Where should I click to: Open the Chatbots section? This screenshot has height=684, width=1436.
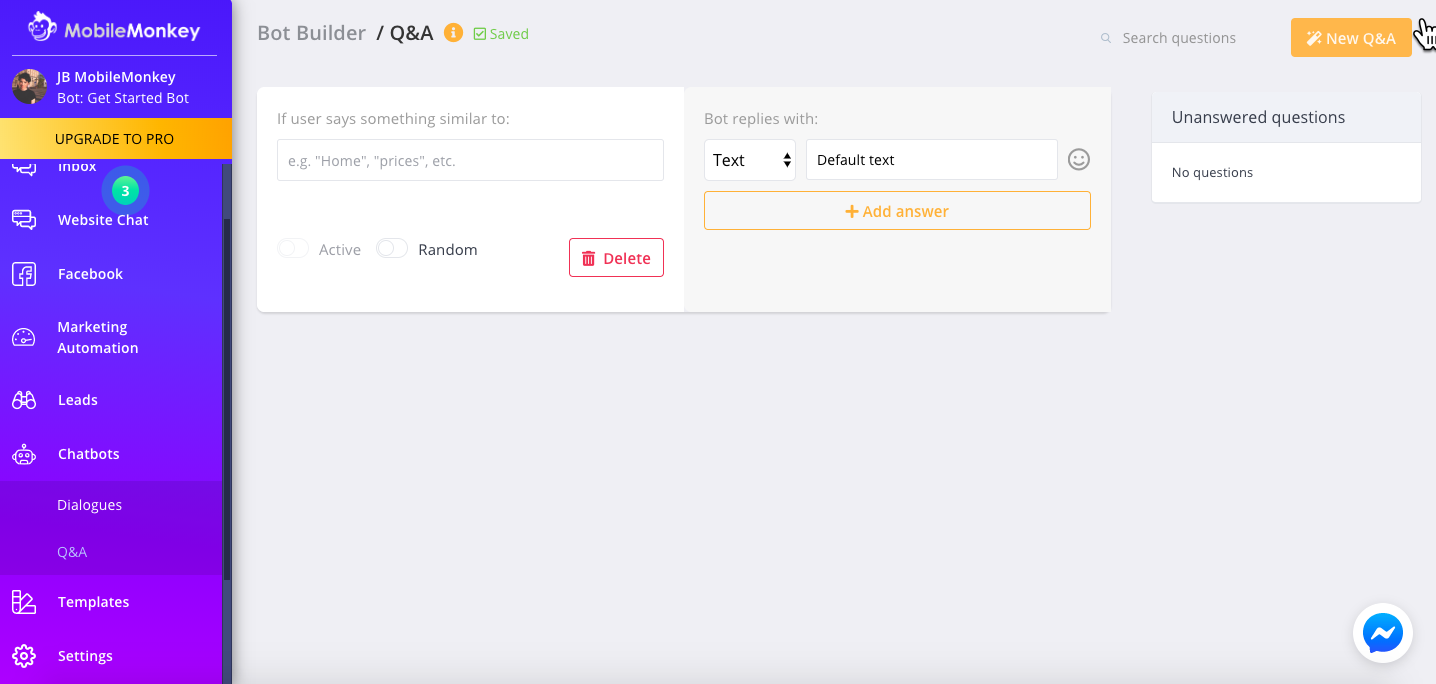(87, 453)
